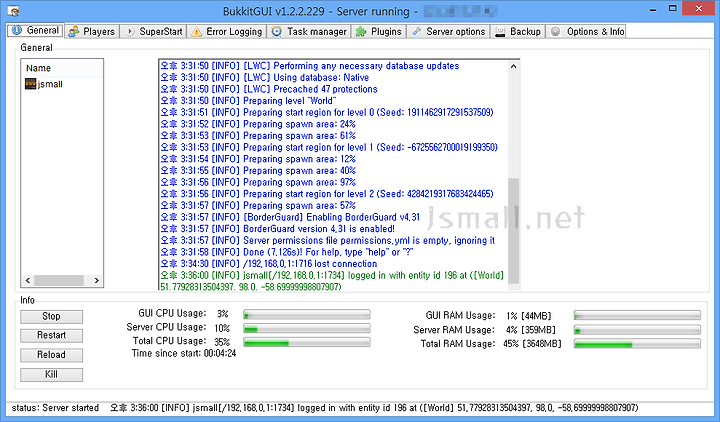720x422 pixels.
Task: Click log line 'Enabling BorderGuard v4.31'
Action: pos(290,217)
